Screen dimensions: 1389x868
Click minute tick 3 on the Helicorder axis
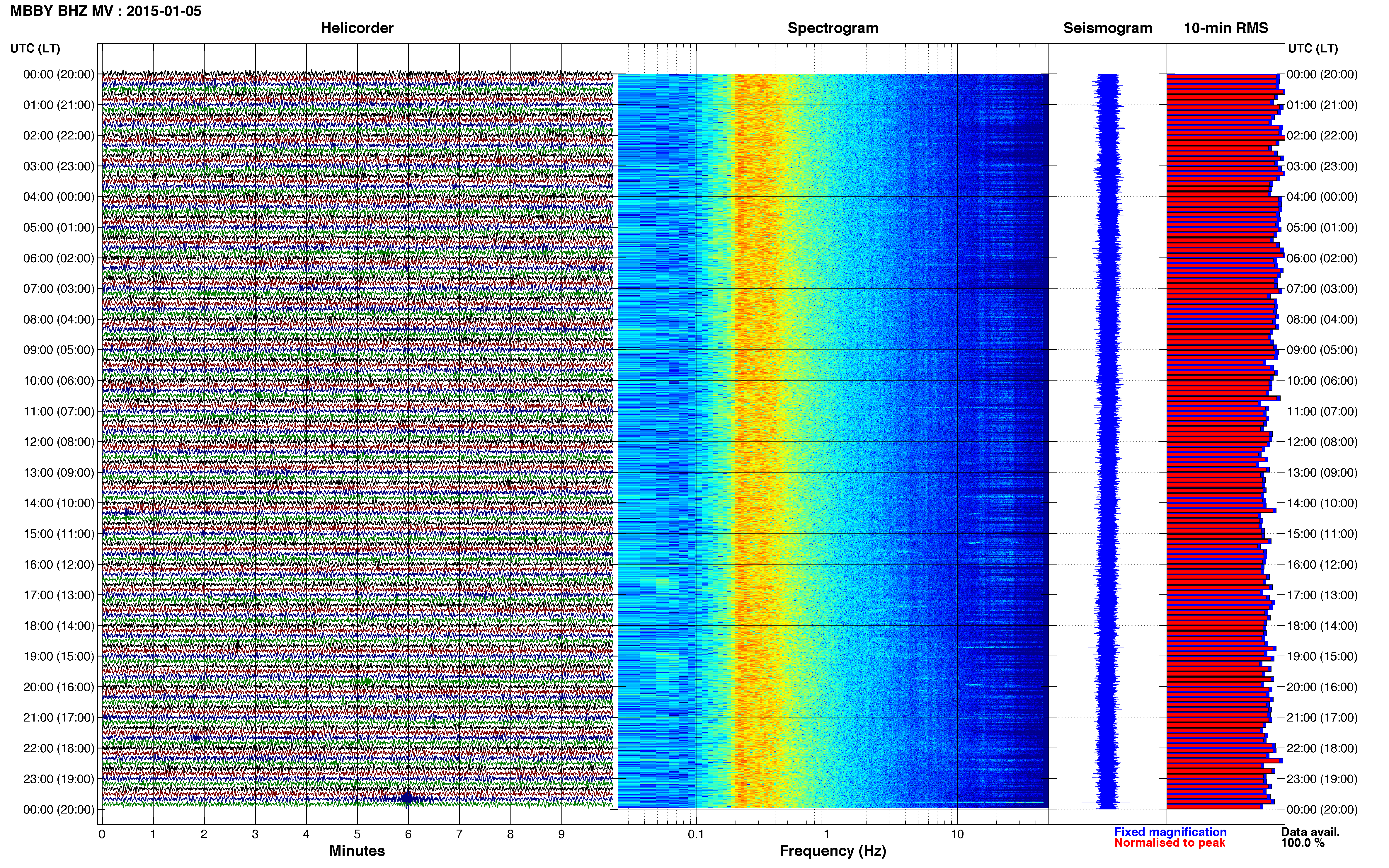tap(255, 834)
